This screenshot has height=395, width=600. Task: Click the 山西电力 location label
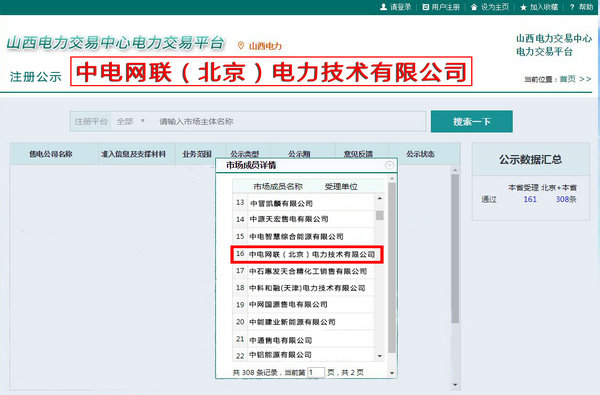pyautogui.click(x=265, y=46)
